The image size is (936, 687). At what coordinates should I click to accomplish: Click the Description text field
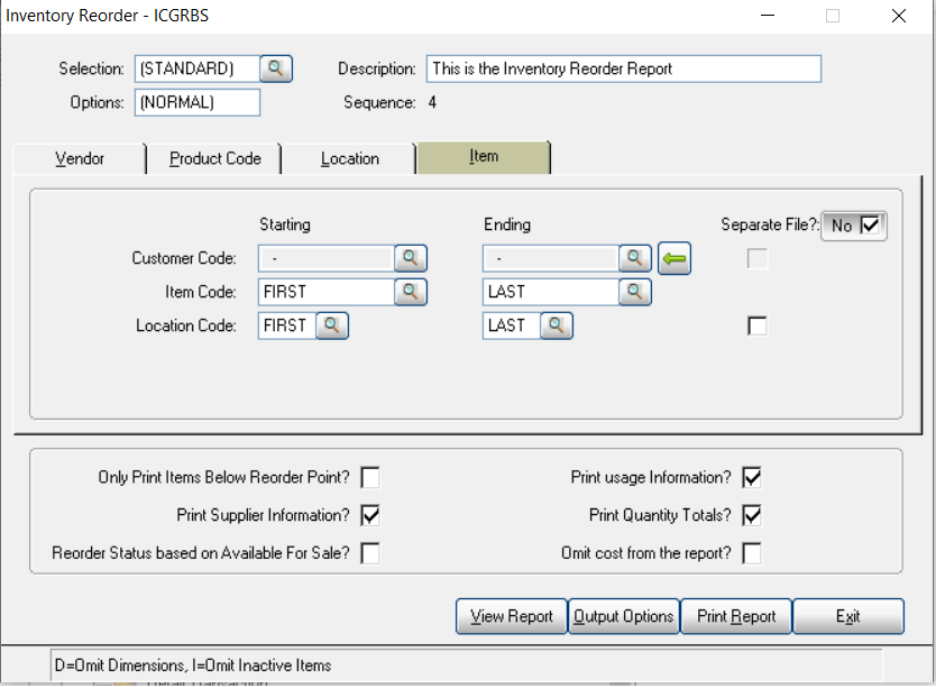[x=624, y=69]
